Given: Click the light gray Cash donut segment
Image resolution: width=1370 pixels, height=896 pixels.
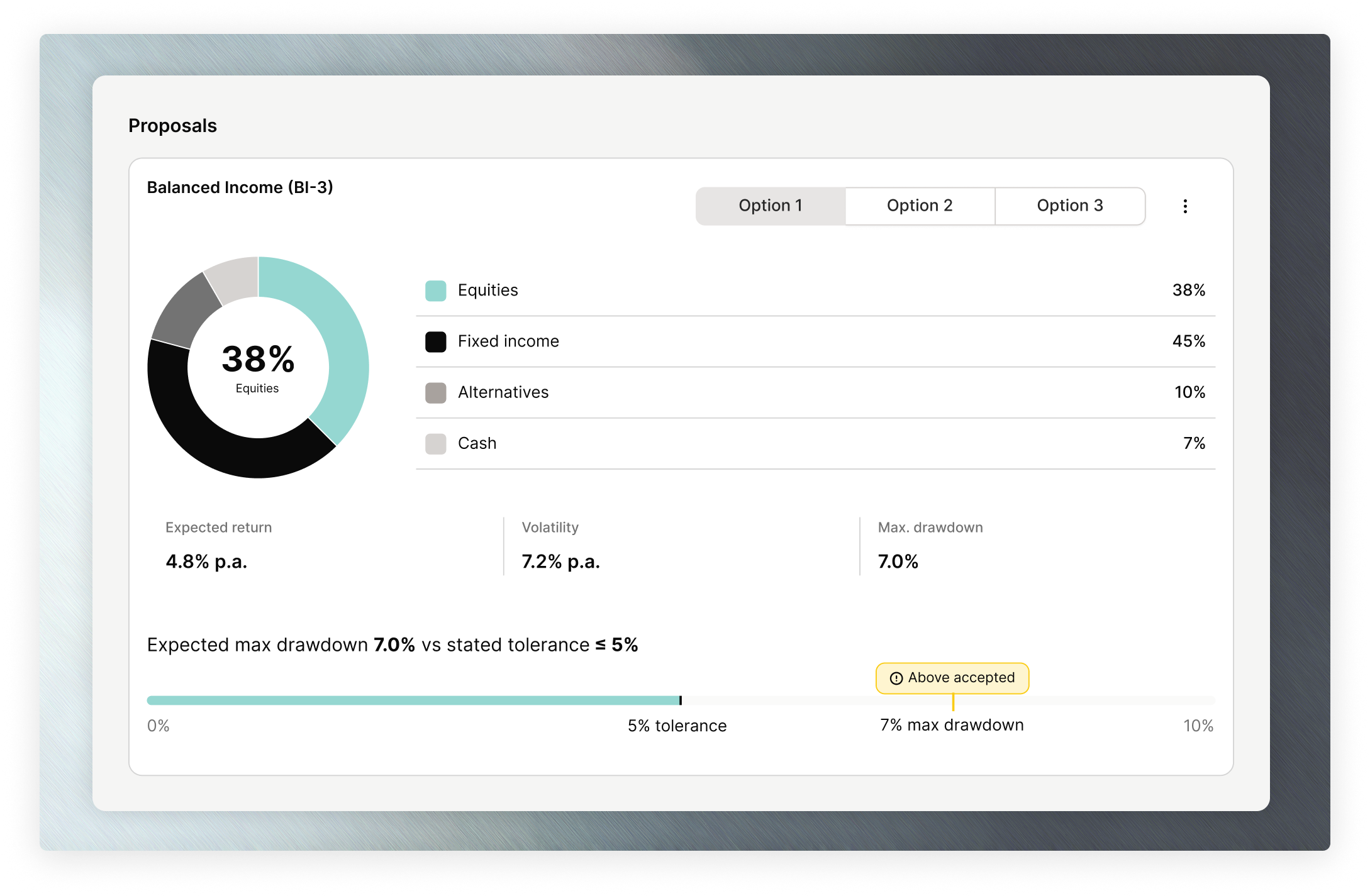Looking at the screenshot, I should point(235,279).
